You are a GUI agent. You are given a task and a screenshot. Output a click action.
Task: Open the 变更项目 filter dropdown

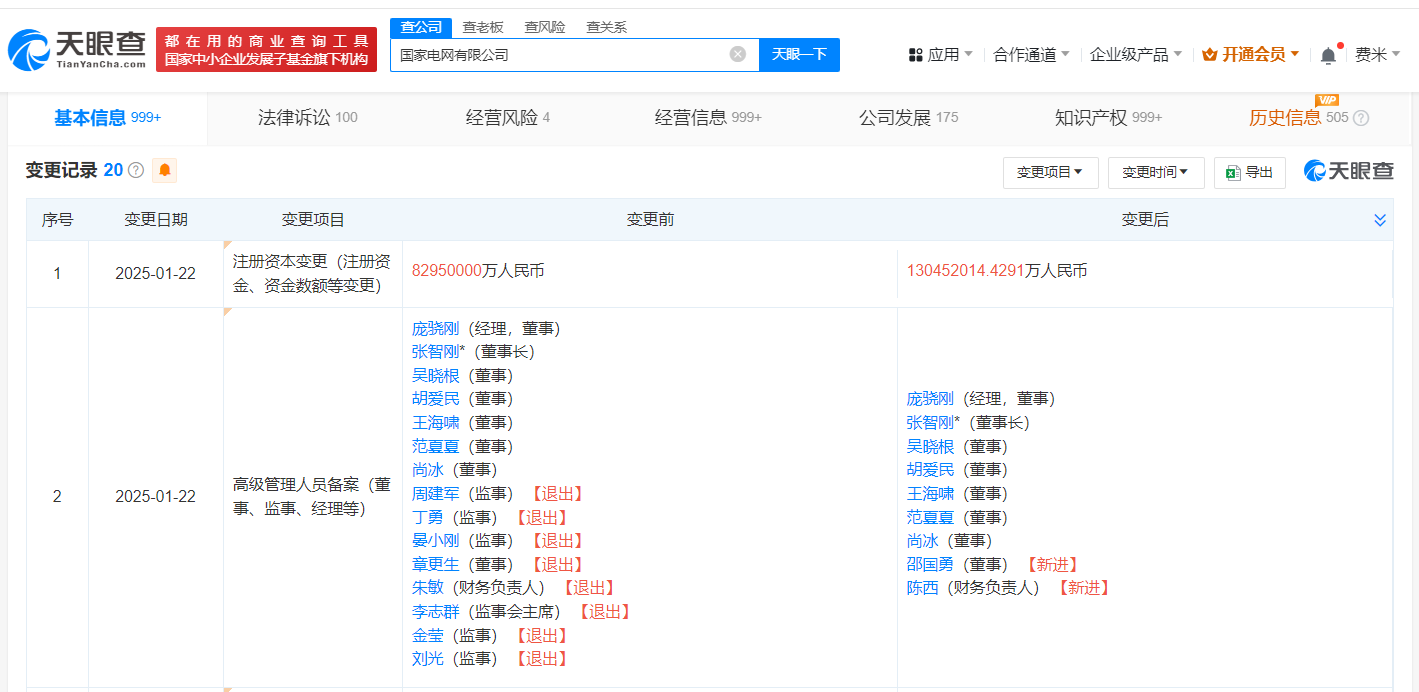point(1050,172)
